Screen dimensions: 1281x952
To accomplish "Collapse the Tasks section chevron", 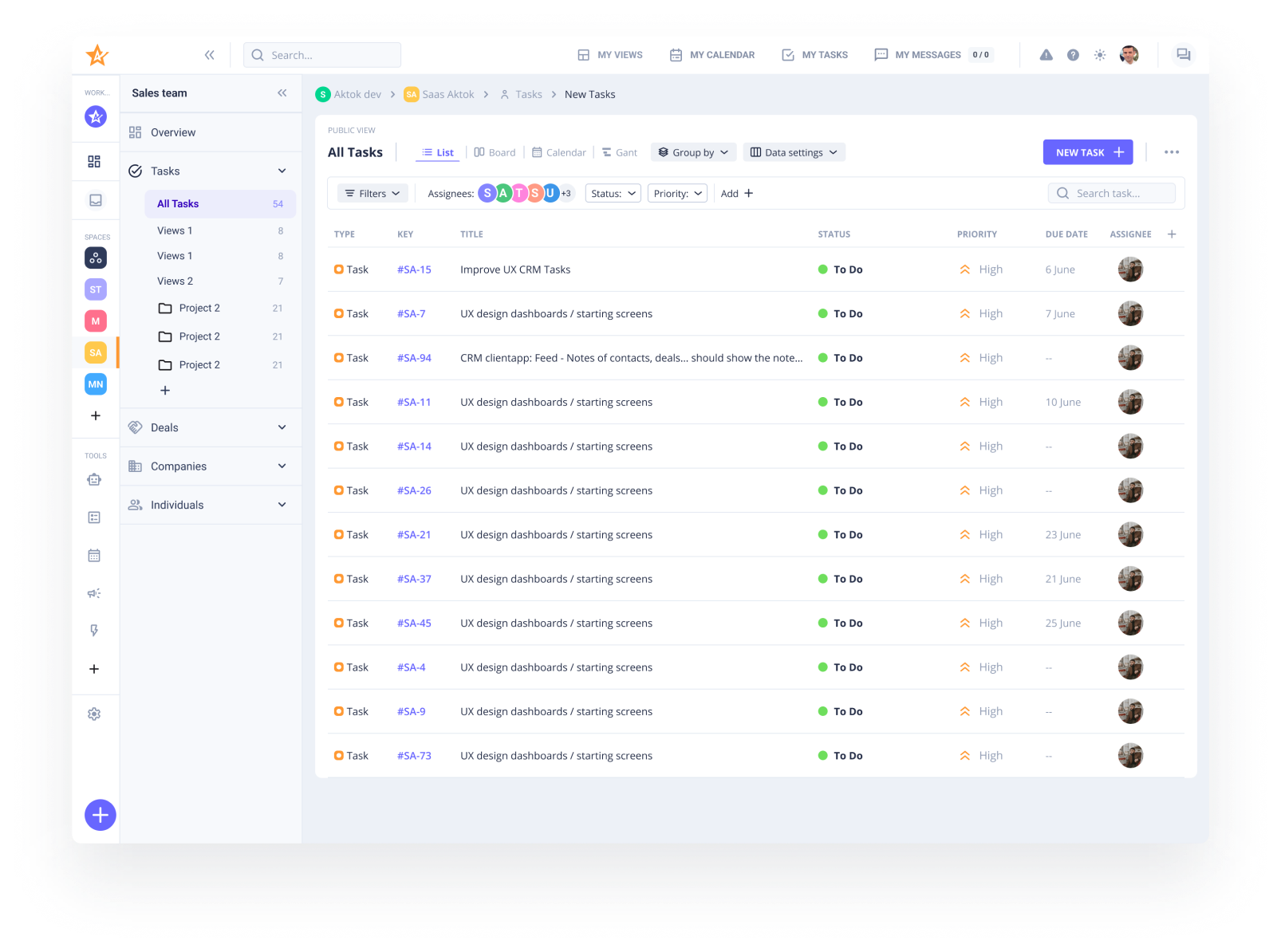I will (282, 170).
